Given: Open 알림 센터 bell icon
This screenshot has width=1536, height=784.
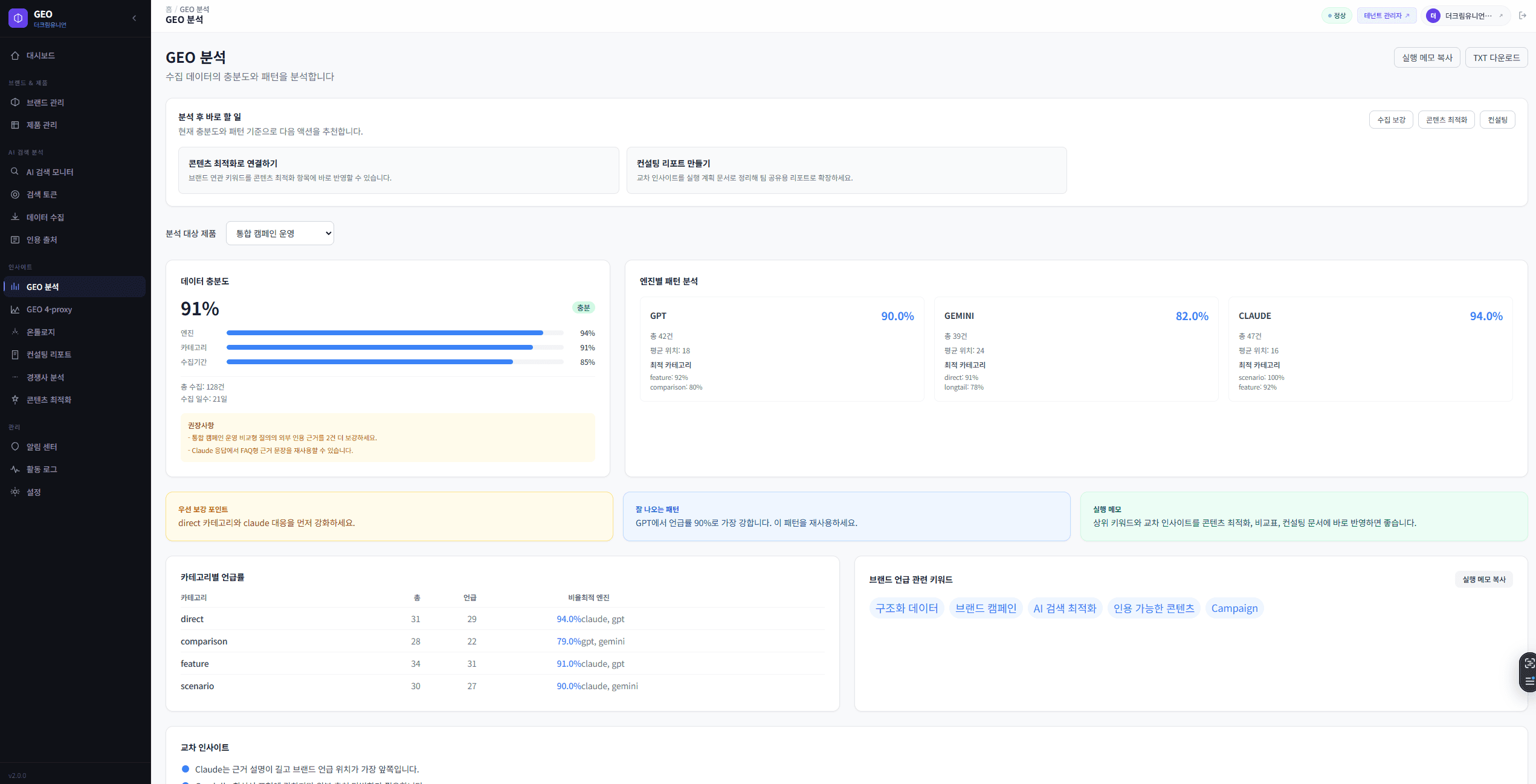Looking at the screenshot, I should (x=15, y=446).
